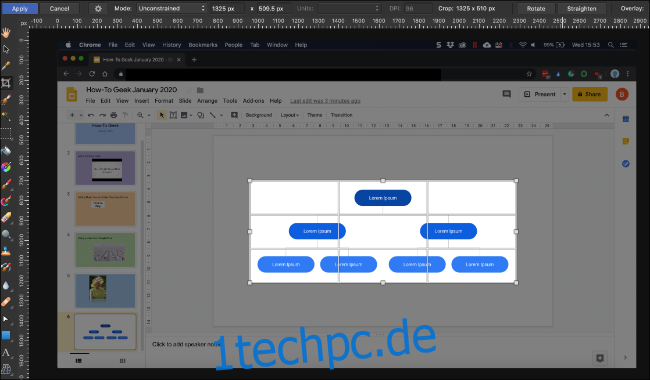Viewport: 650px width, 380px height.
Task: Focus the crop width field
Action: click(x=227, y=8)
